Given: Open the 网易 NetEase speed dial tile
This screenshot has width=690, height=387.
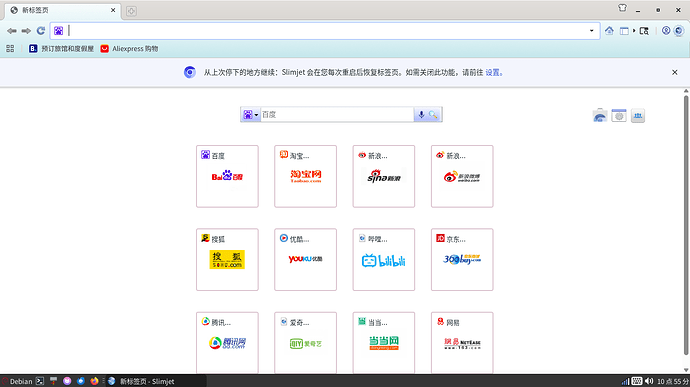Looking at the screenshot, I should pos(462,343).
